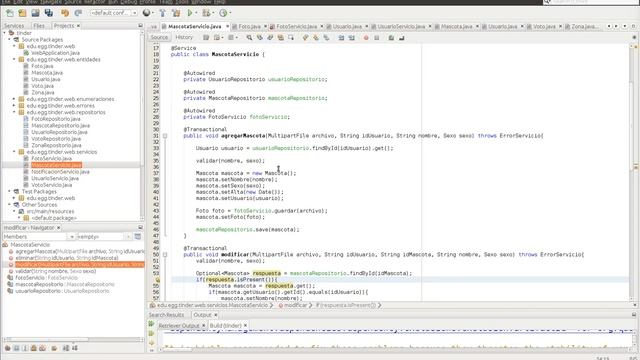640x360 pixels.
Task: Run the project with the green arrow
Action: [x=190, y=13]
